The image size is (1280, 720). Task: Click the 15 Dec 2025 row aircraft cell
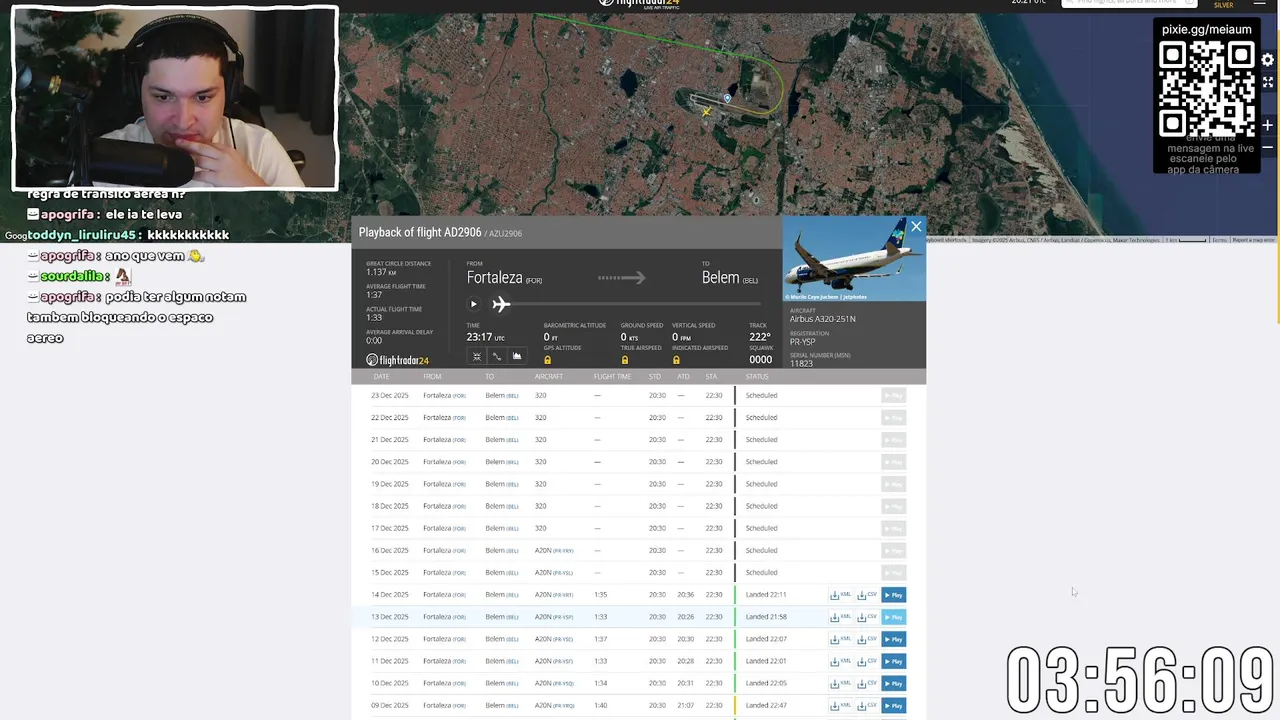(554, 573)
